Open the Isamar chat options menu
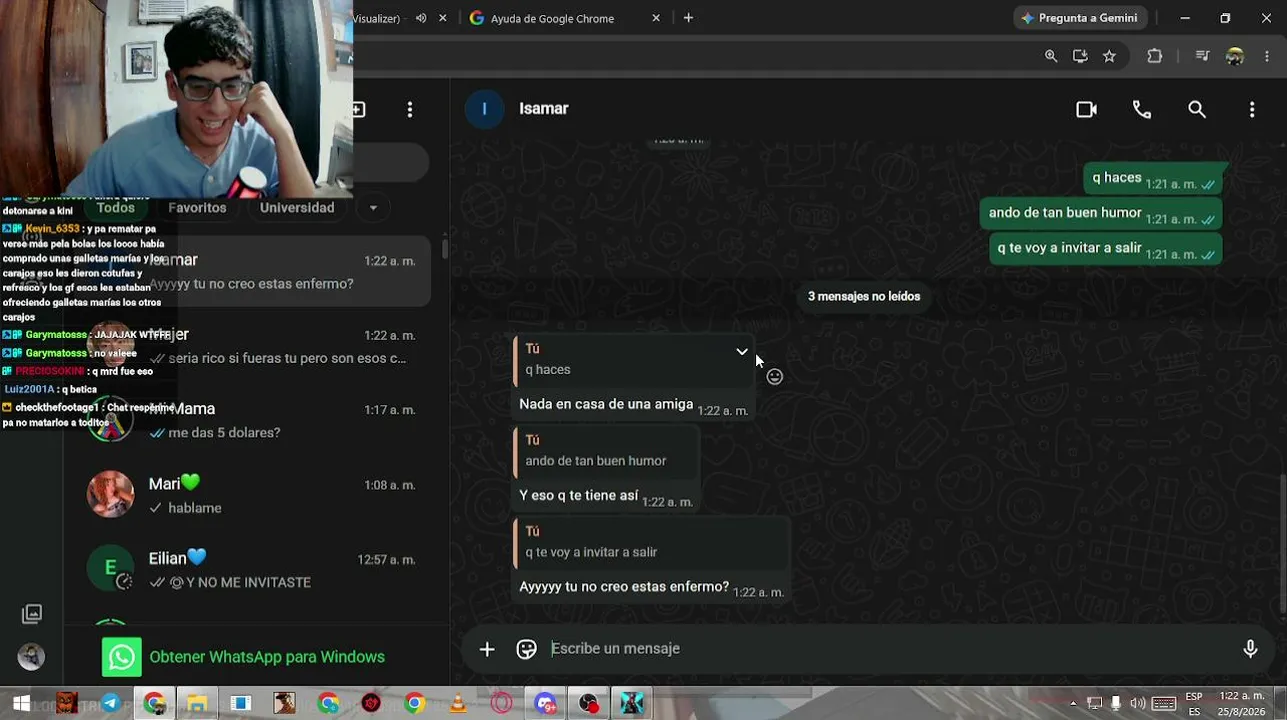This screenshot has height=720, width=1287. pyautogui.click(x=1252, y=109)
